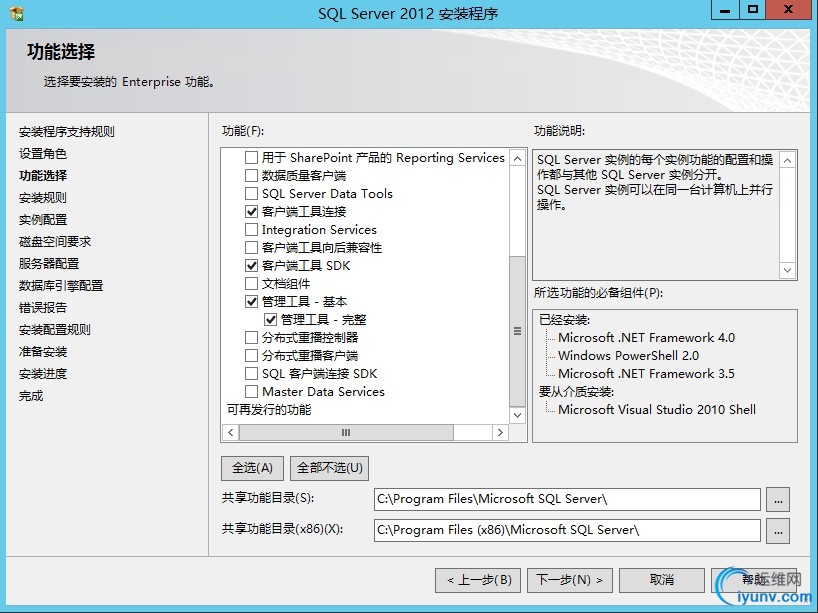Check the 分布式重播控制器 option
This screenshot has height=613, width=818.
(251, 338)
